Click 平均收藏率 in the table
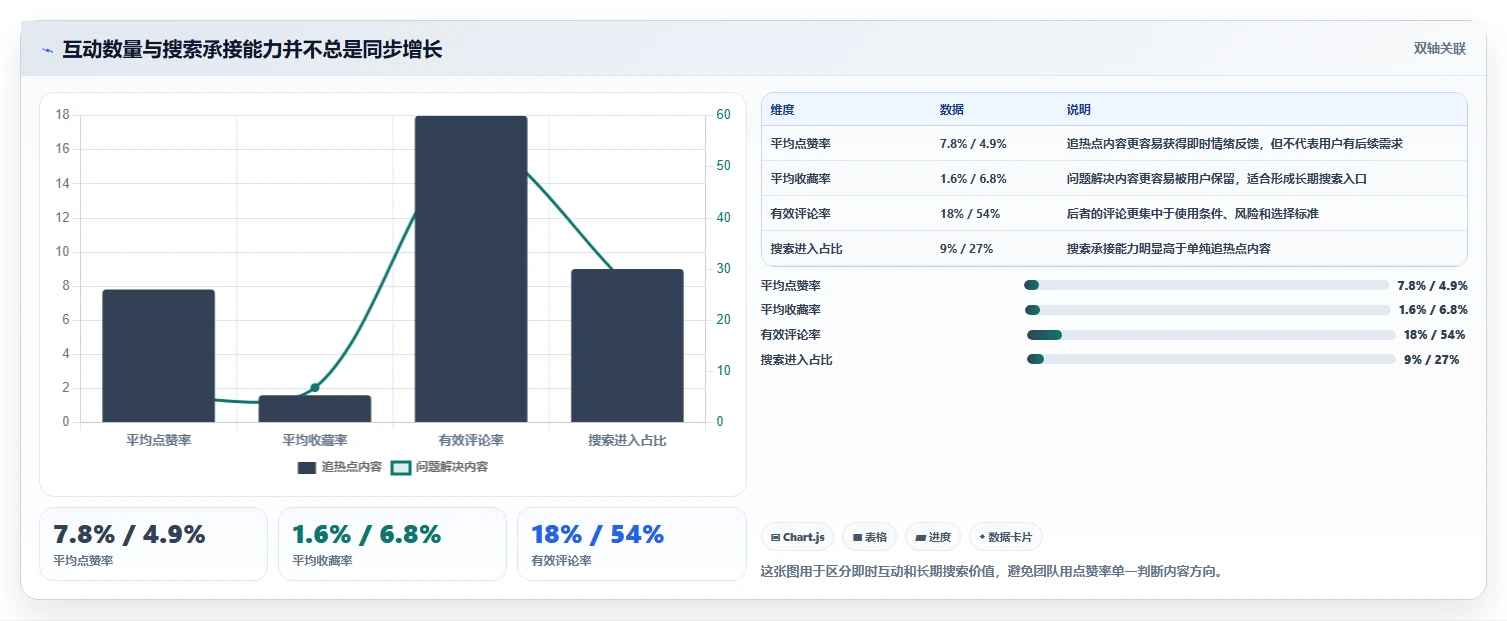 coord(801,179)
